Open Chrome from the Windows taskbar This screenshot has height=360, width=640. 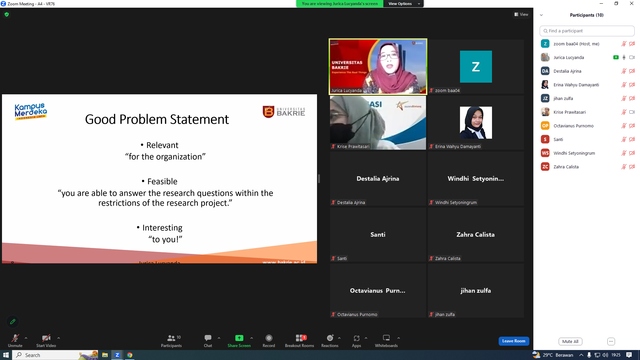(129, 355)
